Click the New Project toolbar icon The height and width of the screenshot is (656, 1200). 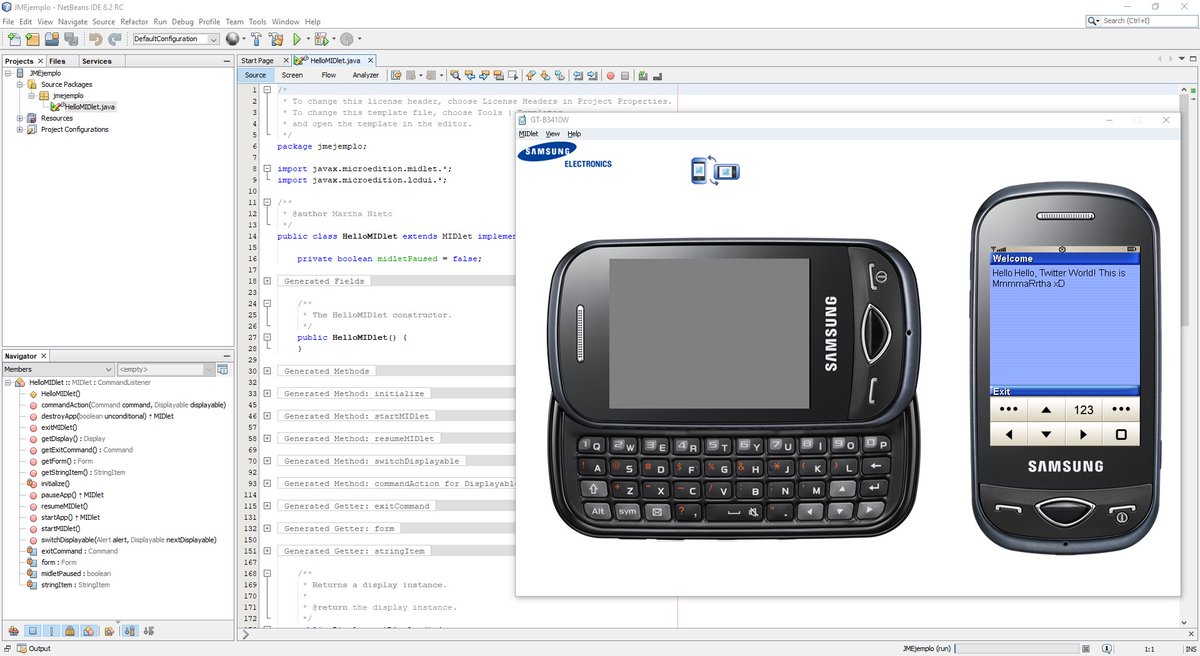click(x=33, y=39)
